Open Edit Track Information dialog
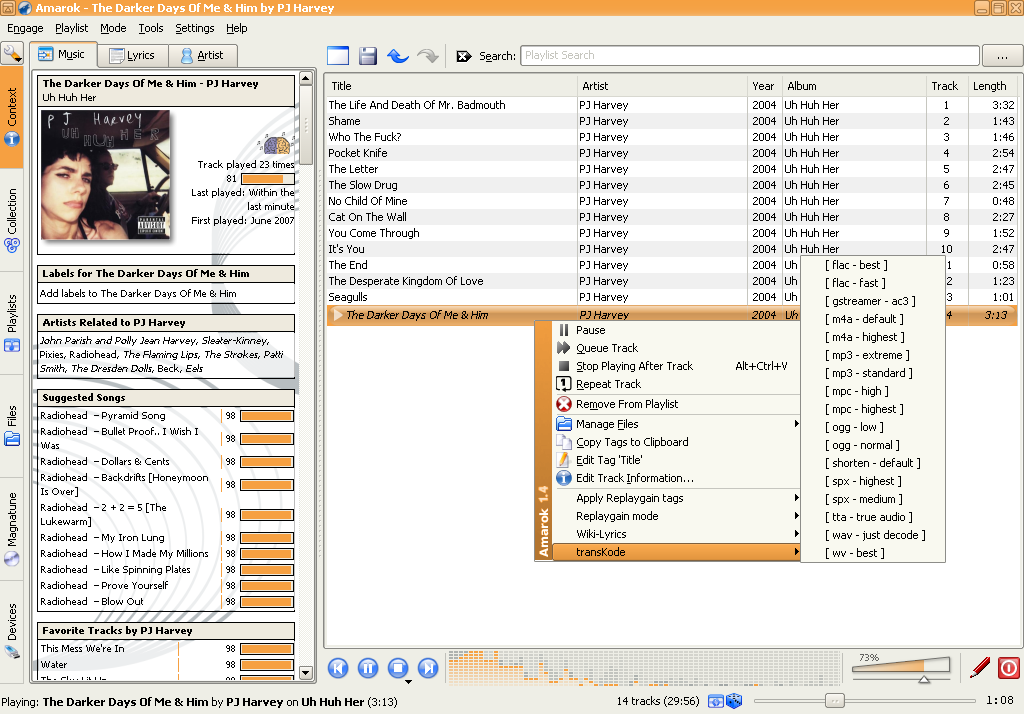 coord(676,478)
